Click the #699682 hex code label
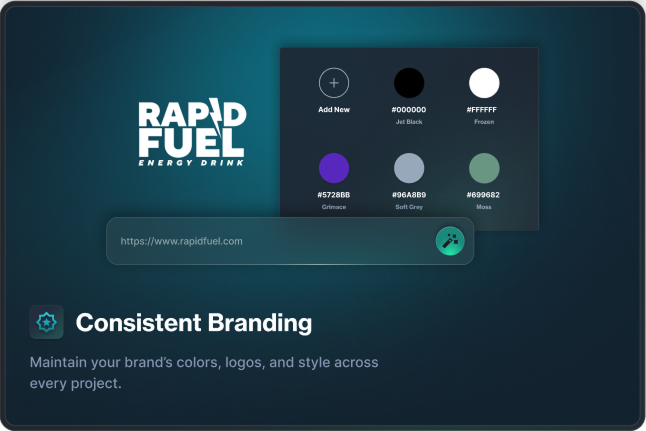Viewport: 646px width, 431px height. [x=484, y=194]
